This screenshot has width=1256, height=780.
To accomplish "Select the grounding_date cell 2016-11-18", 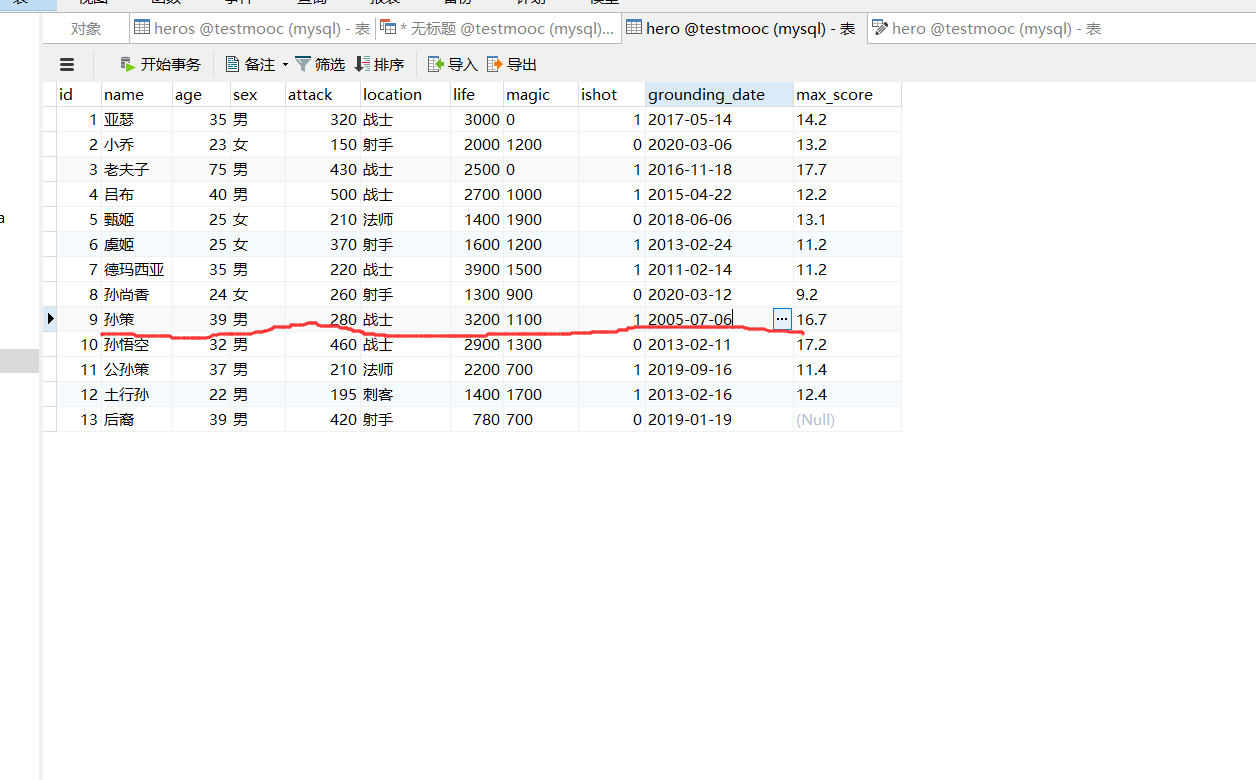I will click(719, 169).
